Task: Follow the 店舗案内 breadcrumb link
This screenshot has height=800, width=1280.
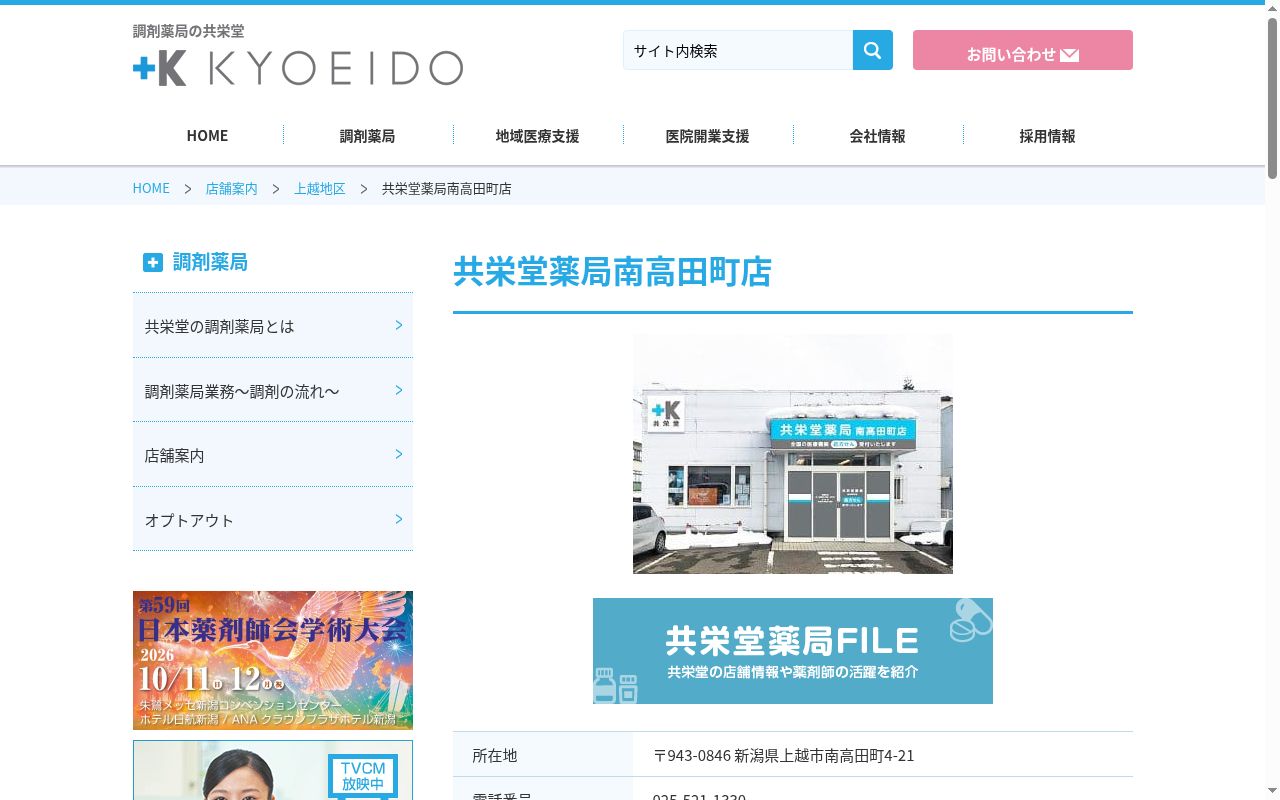Action: [231, 188]
